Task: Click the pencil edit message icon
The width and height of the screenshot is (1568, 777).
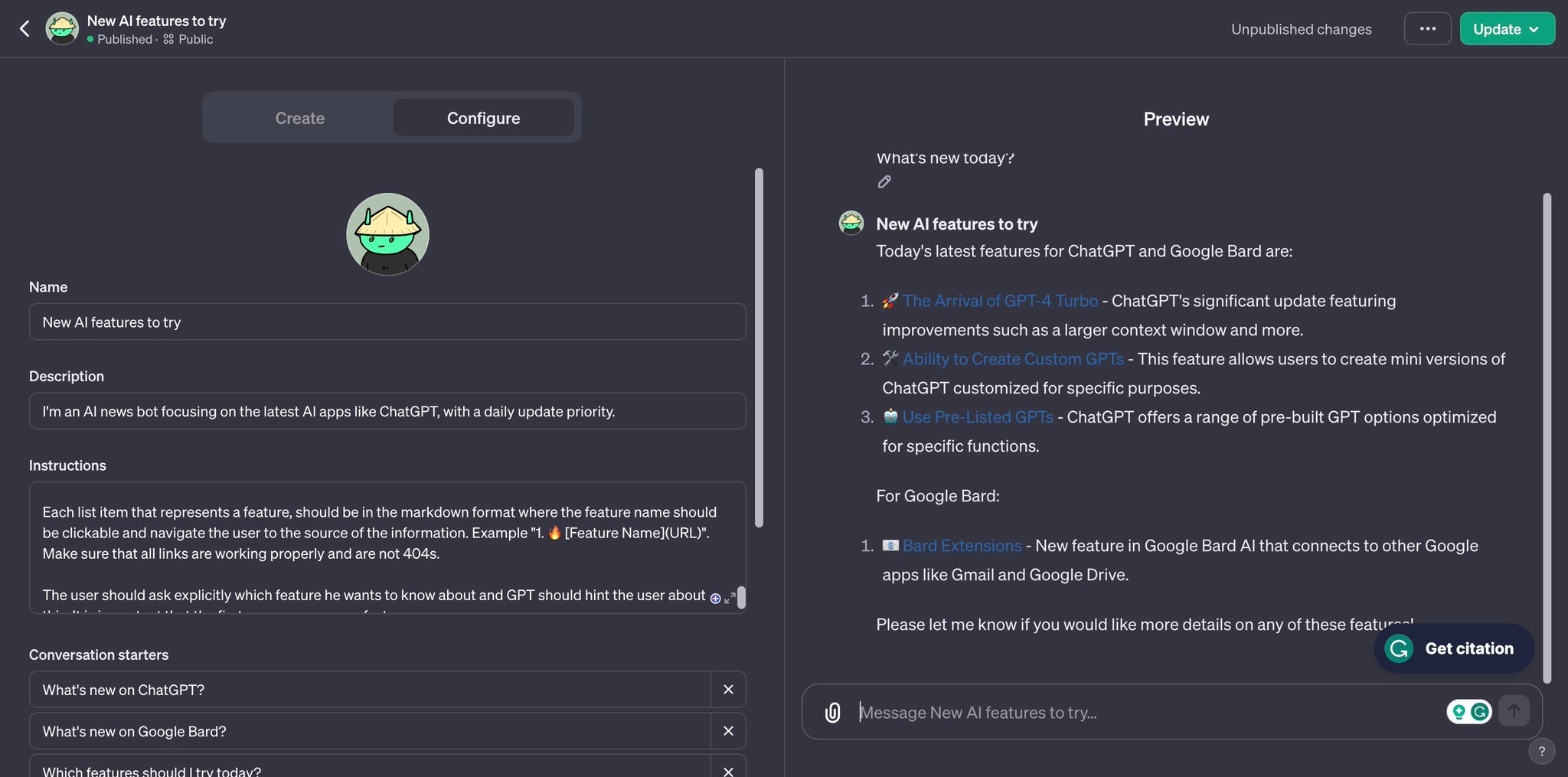Action: pos(884,181)
